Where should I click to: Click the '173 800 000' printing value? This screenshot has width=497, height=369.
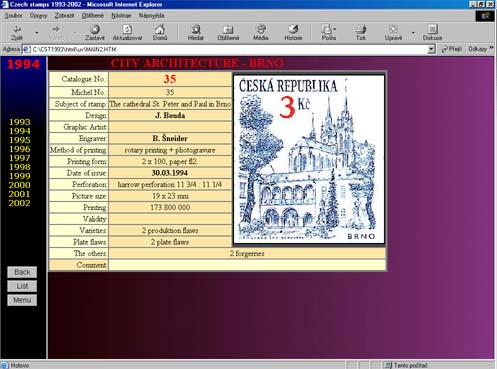pyautogui.click(x=170, y=208)
